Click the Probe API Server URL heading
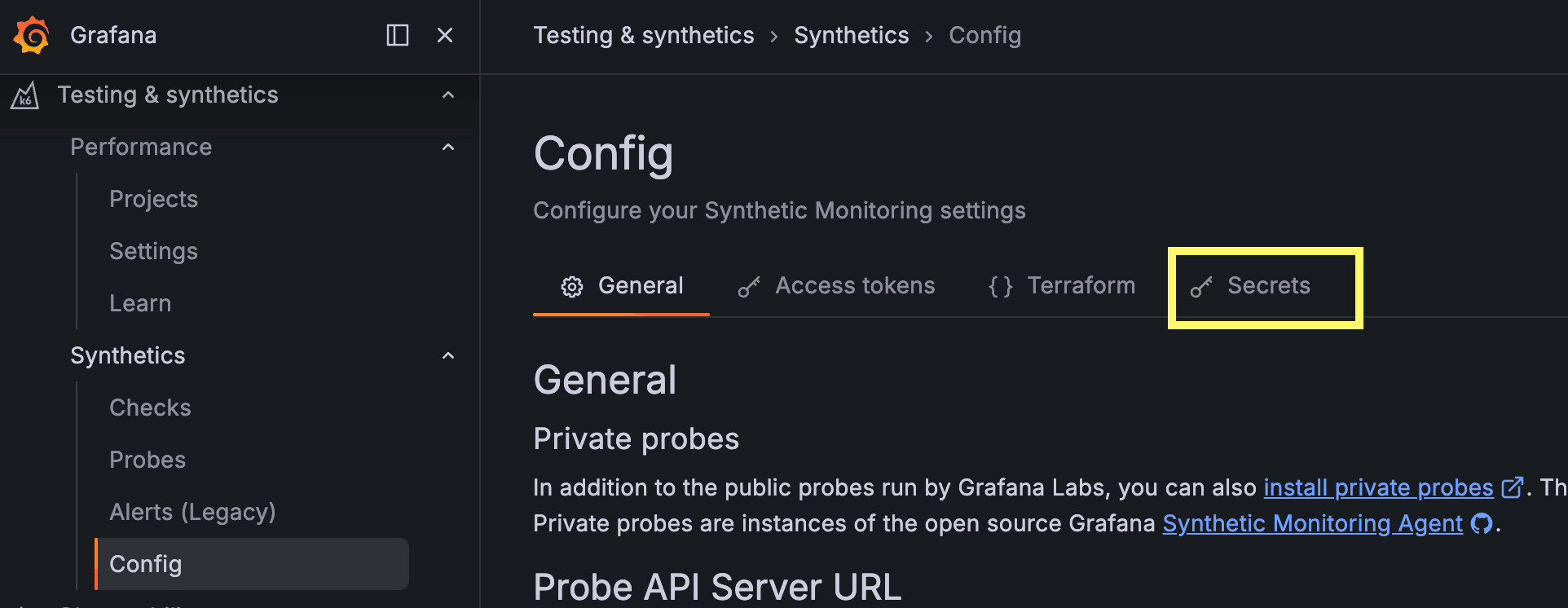1568x608 pixels. click(718, 587)
